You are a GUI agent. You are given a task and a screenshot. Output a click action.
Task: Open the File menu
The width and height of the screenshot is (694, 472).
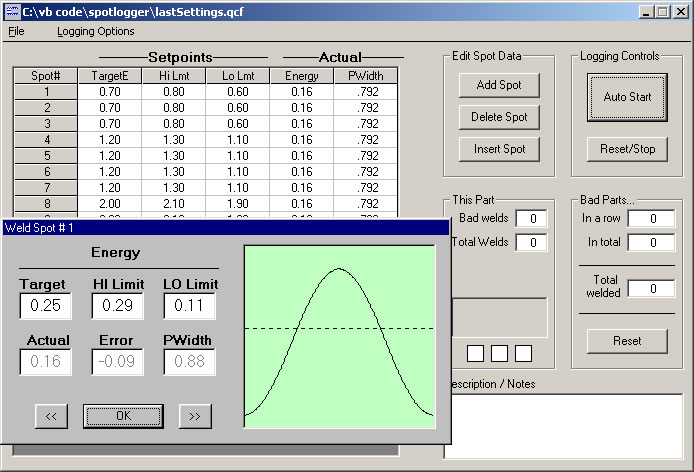pyautogui.click(x=16, y=31)
